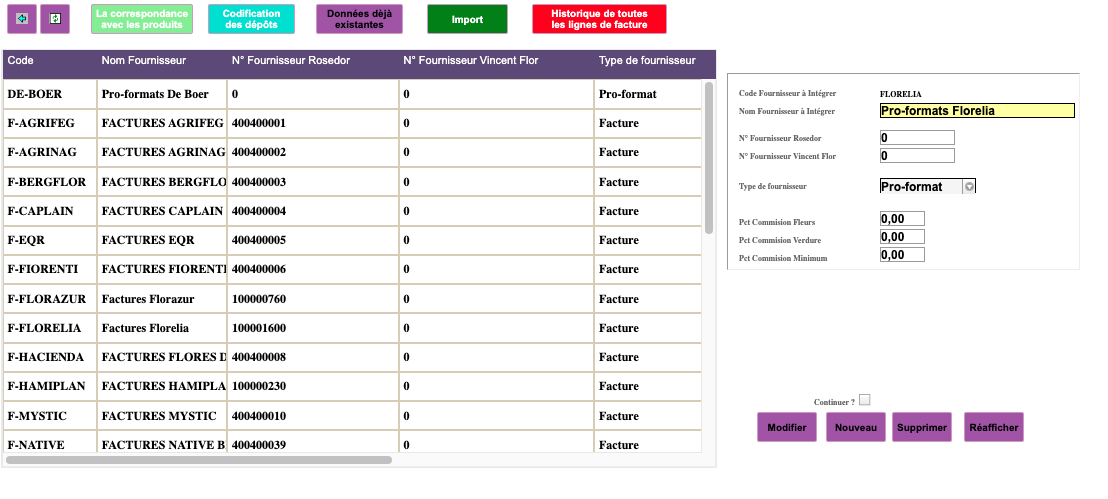Click the 'N° Fournisseur Rosedor' input box
The image size is (1108, 499).
[x=917, y=137]
